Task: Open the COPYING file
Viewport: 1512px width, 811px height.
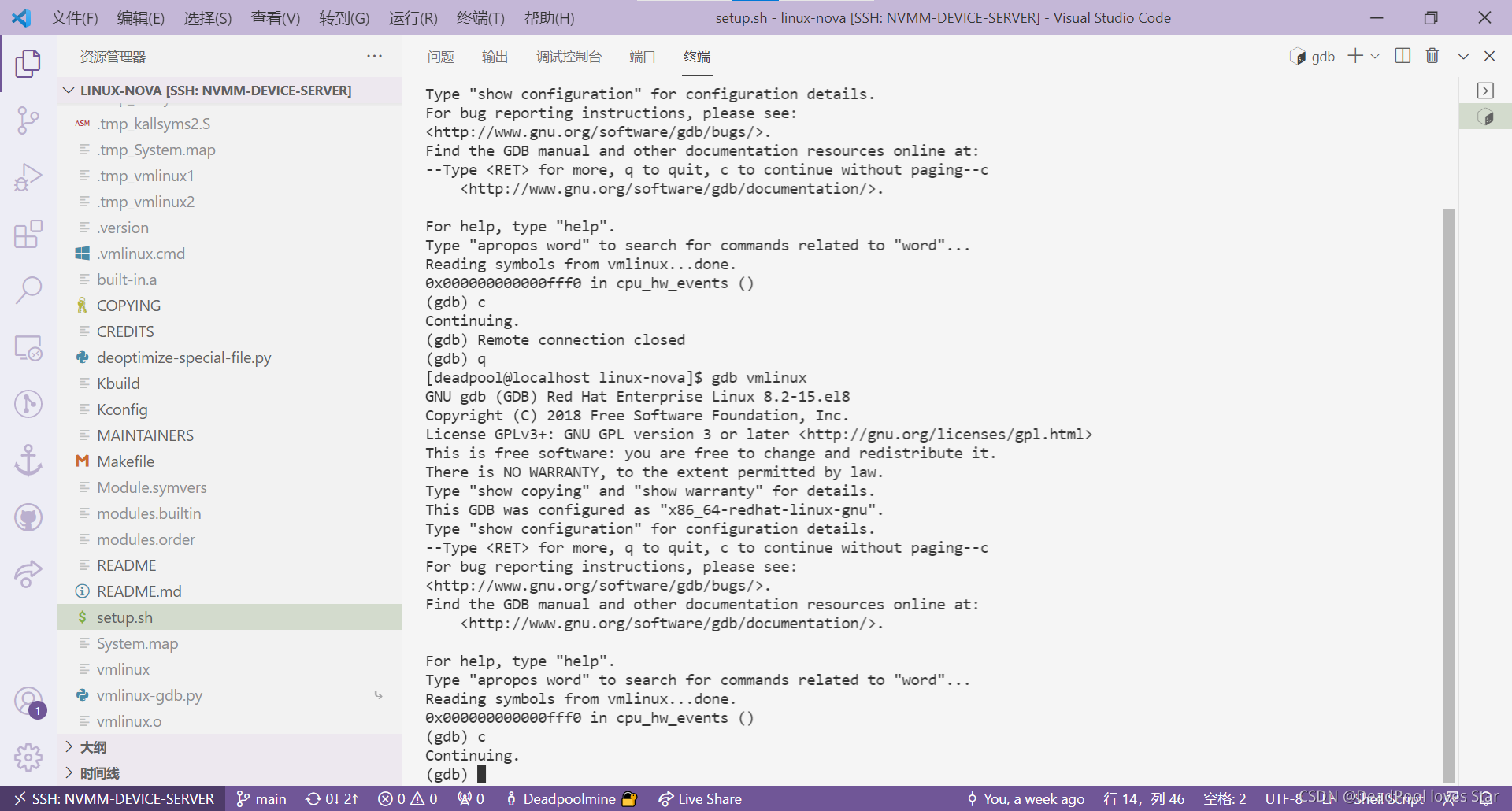Action: (229, 306)
